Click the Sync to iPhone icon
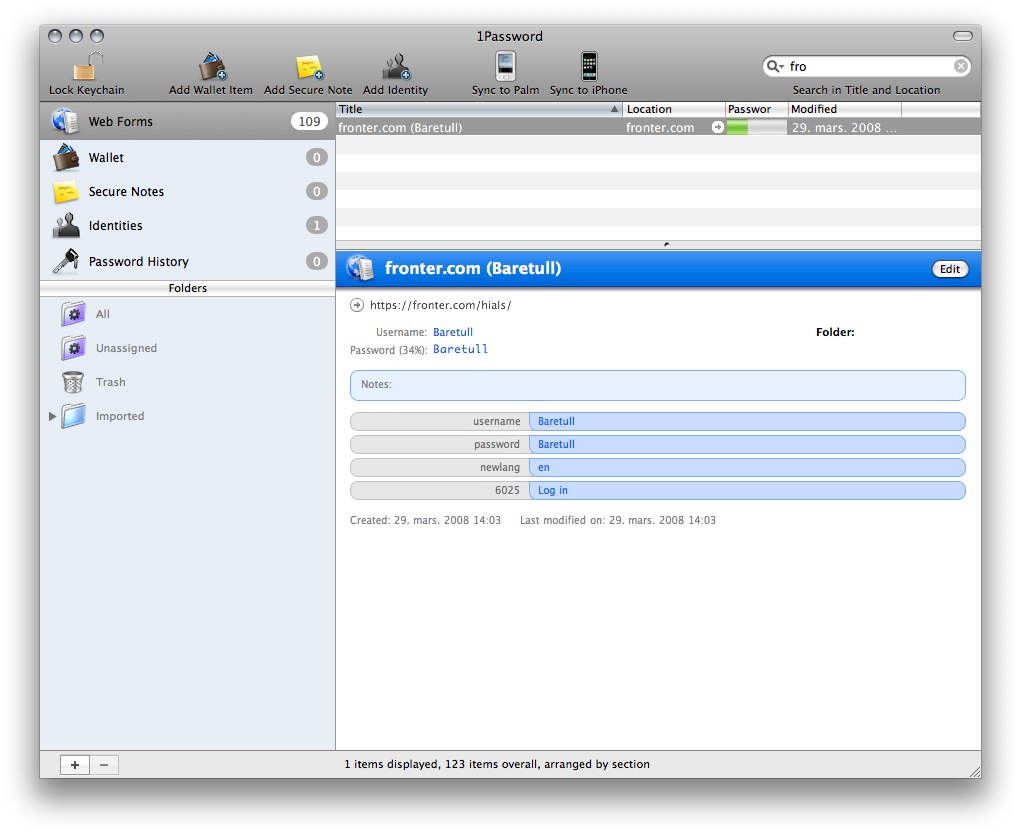Viewport: 1021px width, 833px height. 589,66
